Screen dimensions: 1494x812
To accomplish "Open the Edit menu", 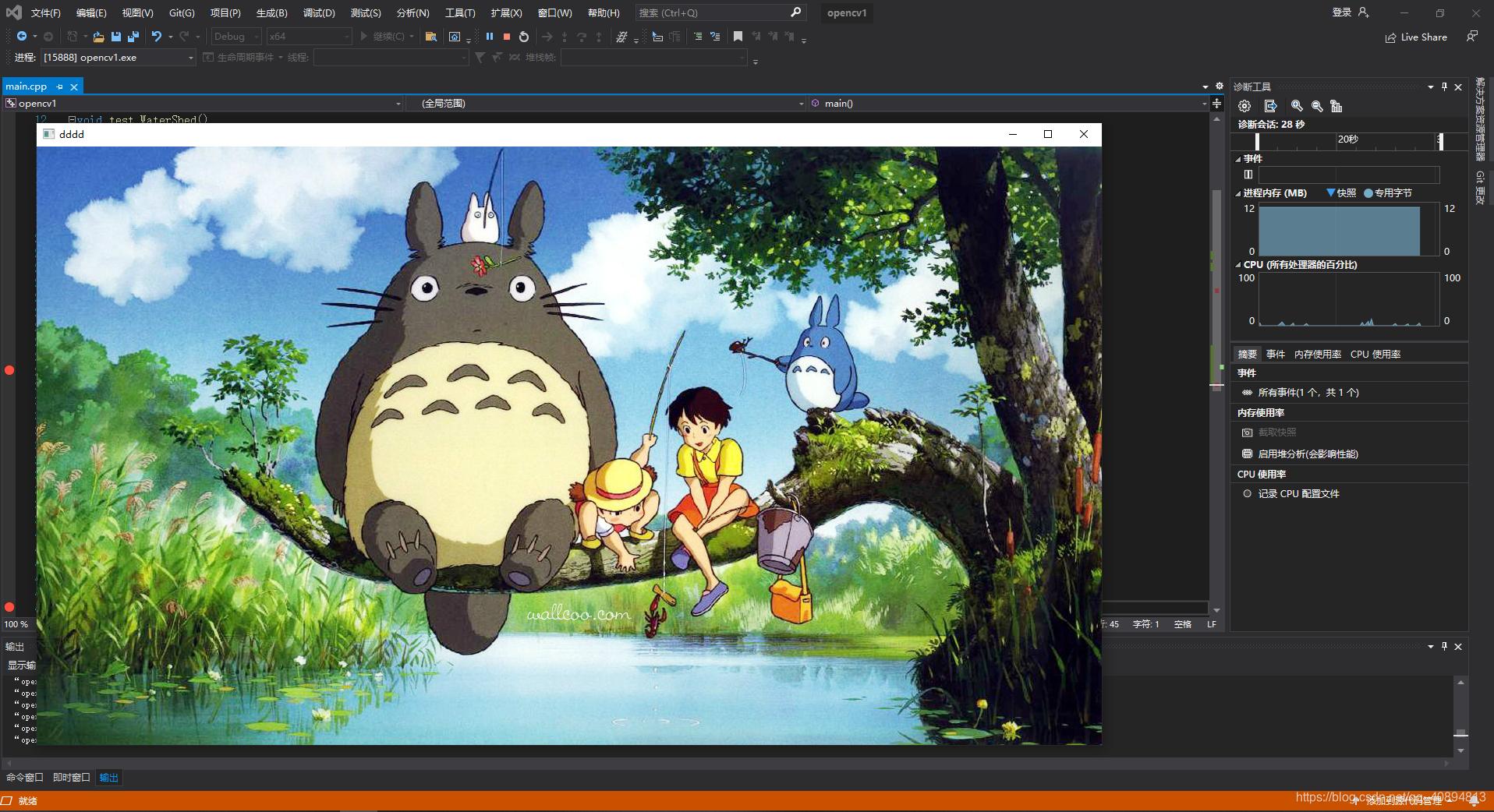I will click(91, 12).
